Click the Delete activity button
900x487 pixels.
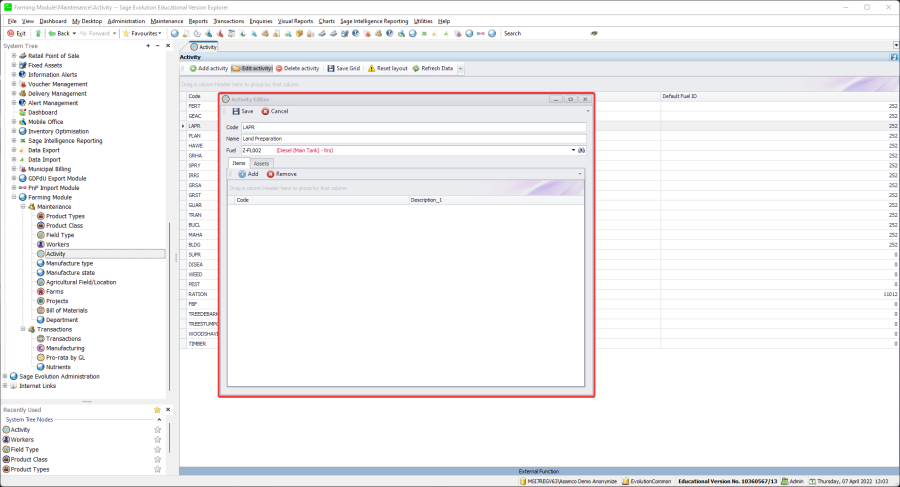click(295, 68)
